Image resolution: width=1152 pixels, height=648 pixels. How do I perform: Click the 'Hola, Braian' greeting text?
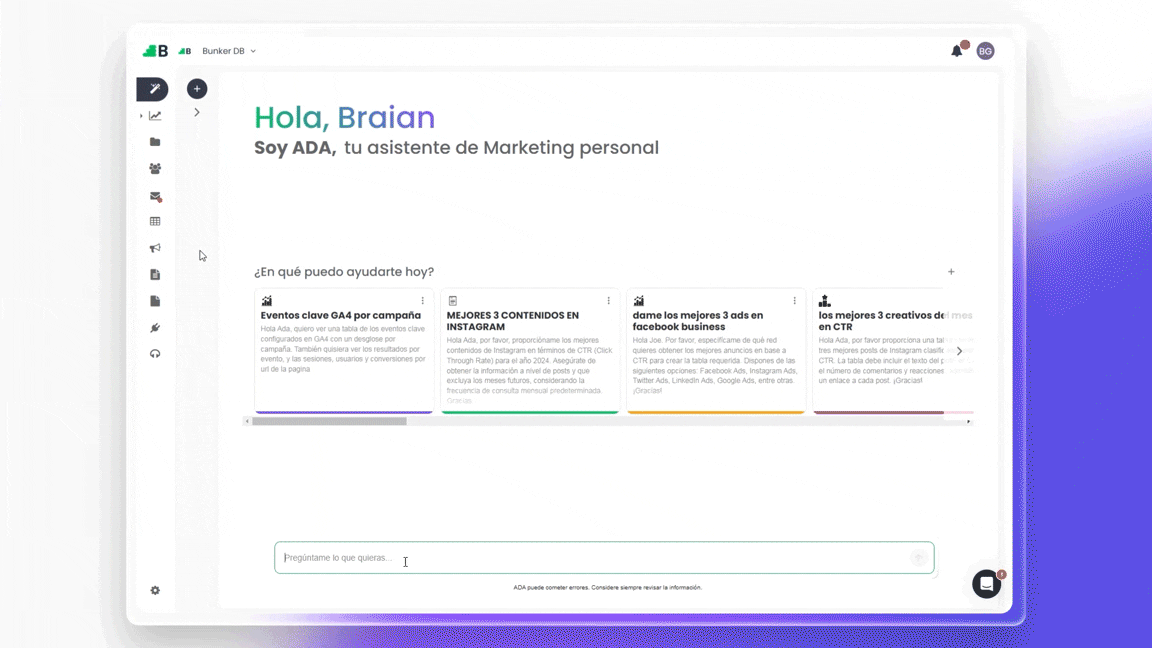[x=345, y=118]
